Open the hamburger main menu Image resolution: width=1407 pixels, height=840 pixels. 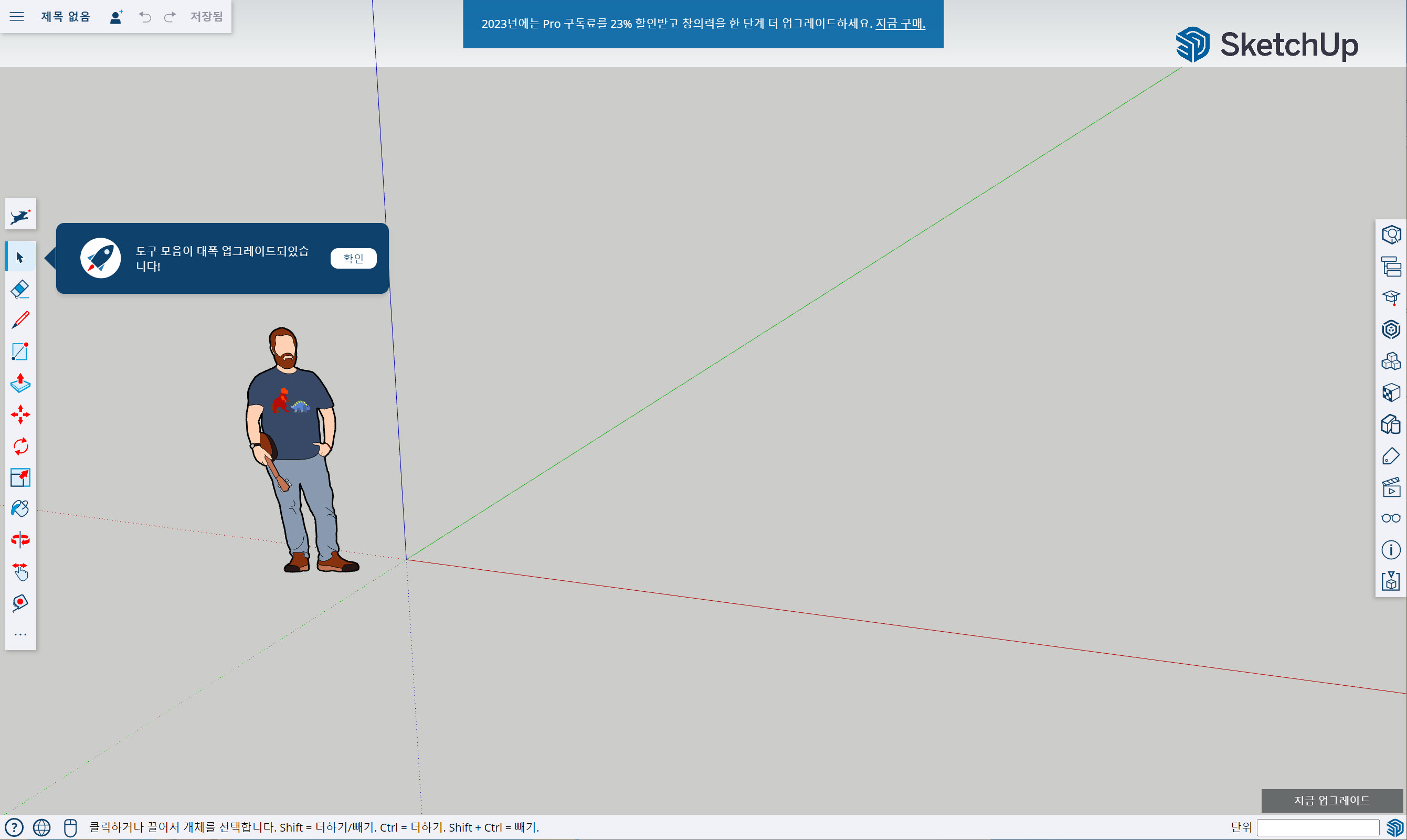pyautogui.click(x=17, y=16)
